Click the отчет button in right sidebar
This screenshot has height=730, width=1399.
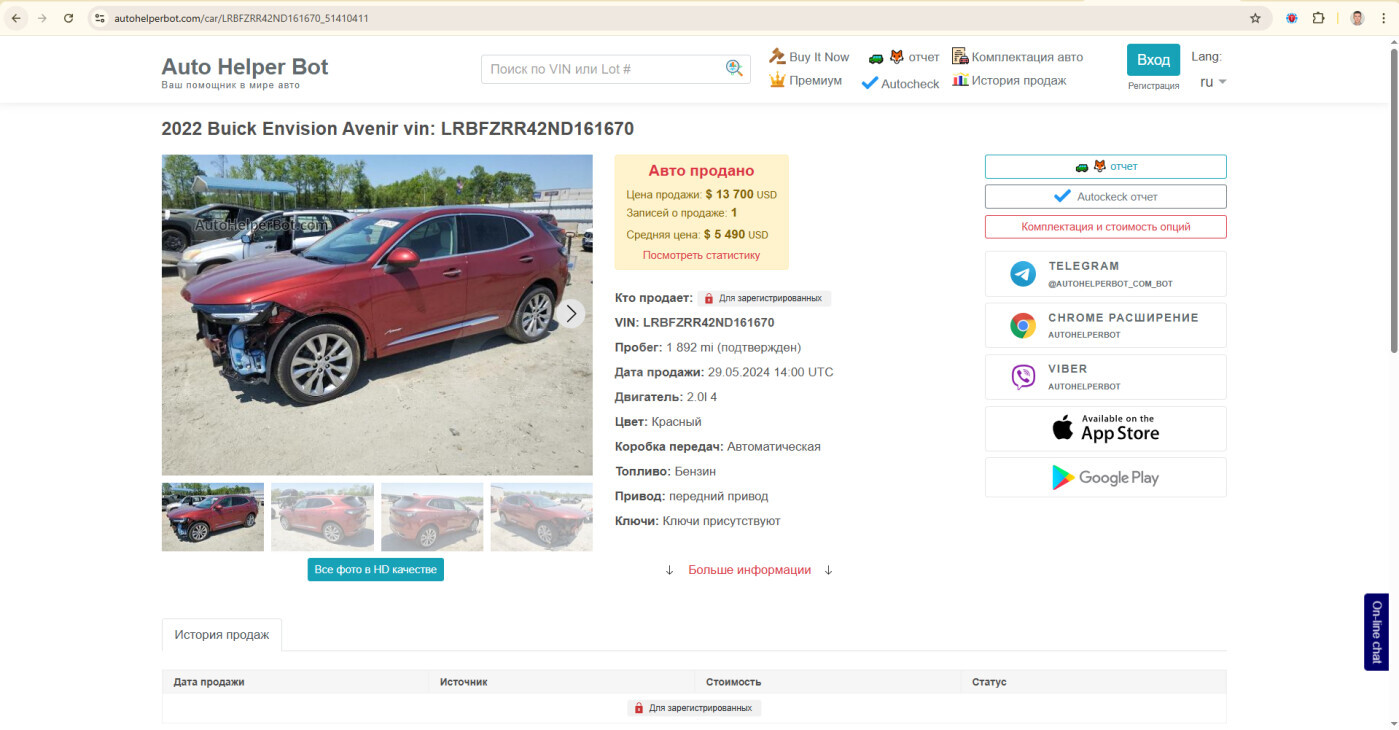[x=1105, y=167]
